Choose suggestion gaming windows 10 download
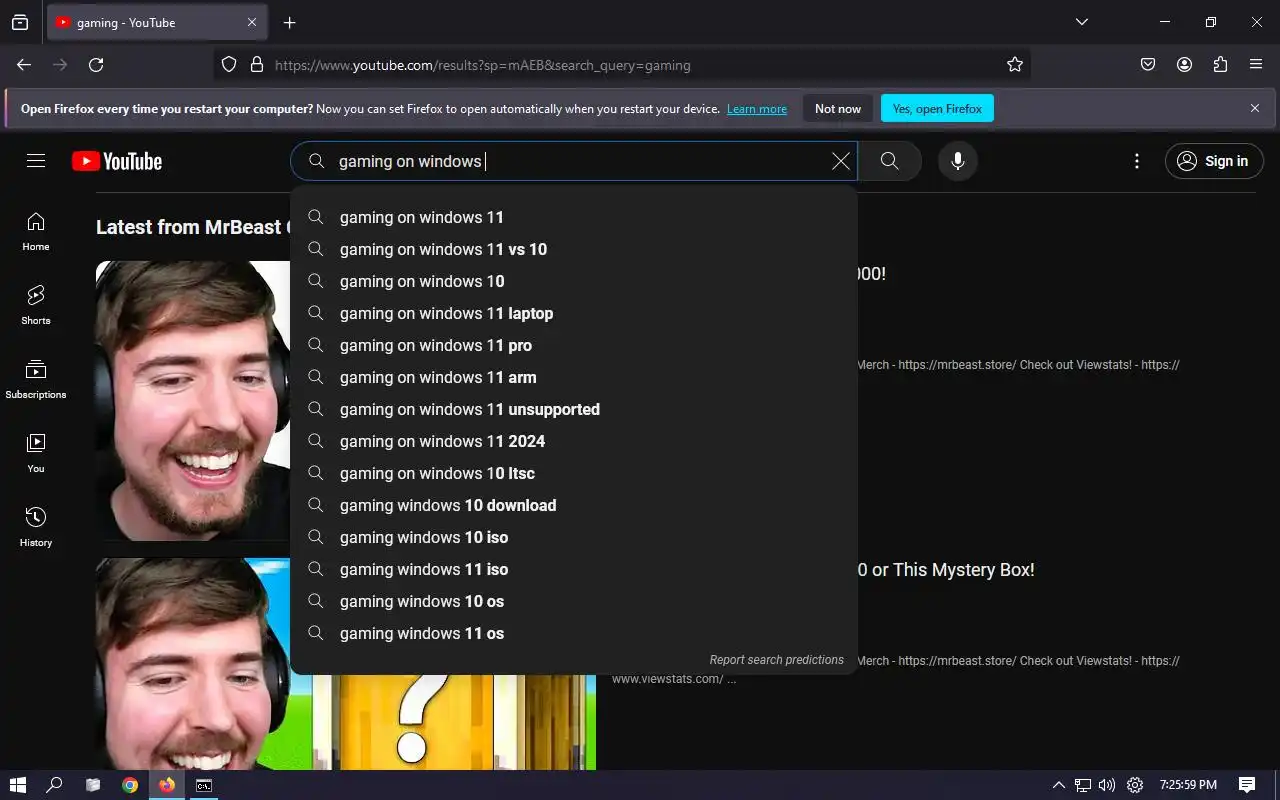 [574, 505]
